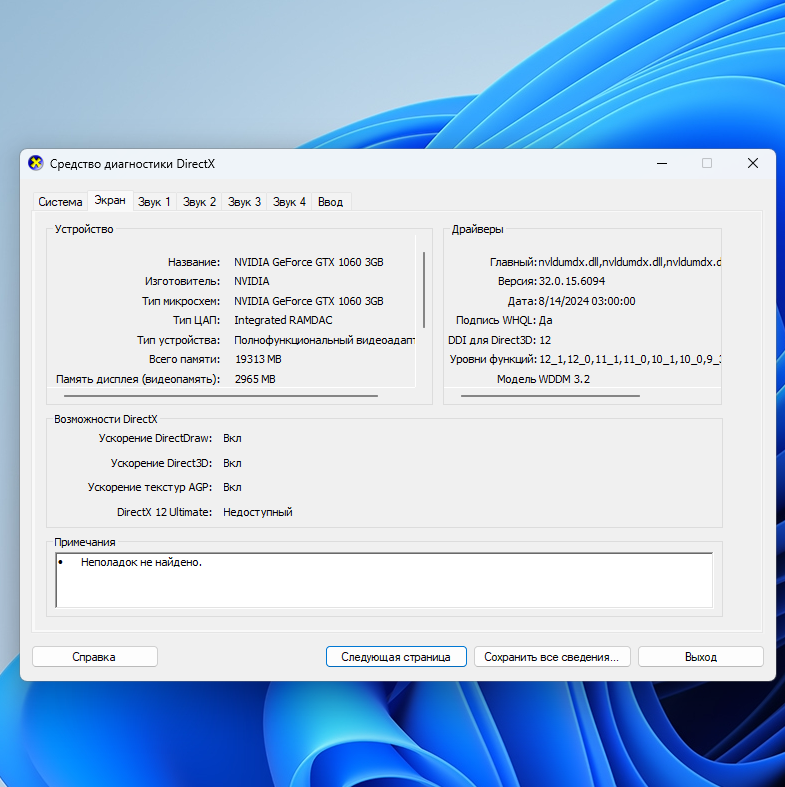Click the driver version 32.0.15.6094
The image size is (785, 787).
click(572, 281)
